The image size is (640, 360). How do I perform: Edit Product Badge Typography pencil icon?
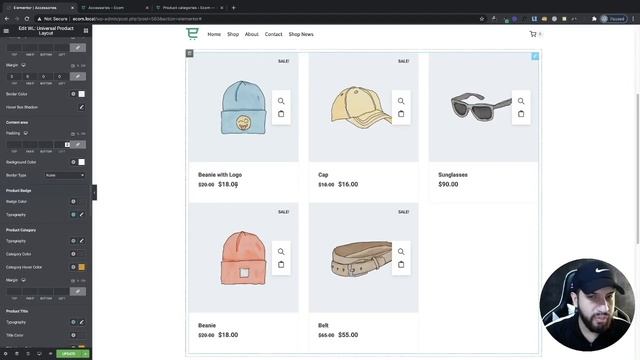pyautogui.click(x=82, y=214)
